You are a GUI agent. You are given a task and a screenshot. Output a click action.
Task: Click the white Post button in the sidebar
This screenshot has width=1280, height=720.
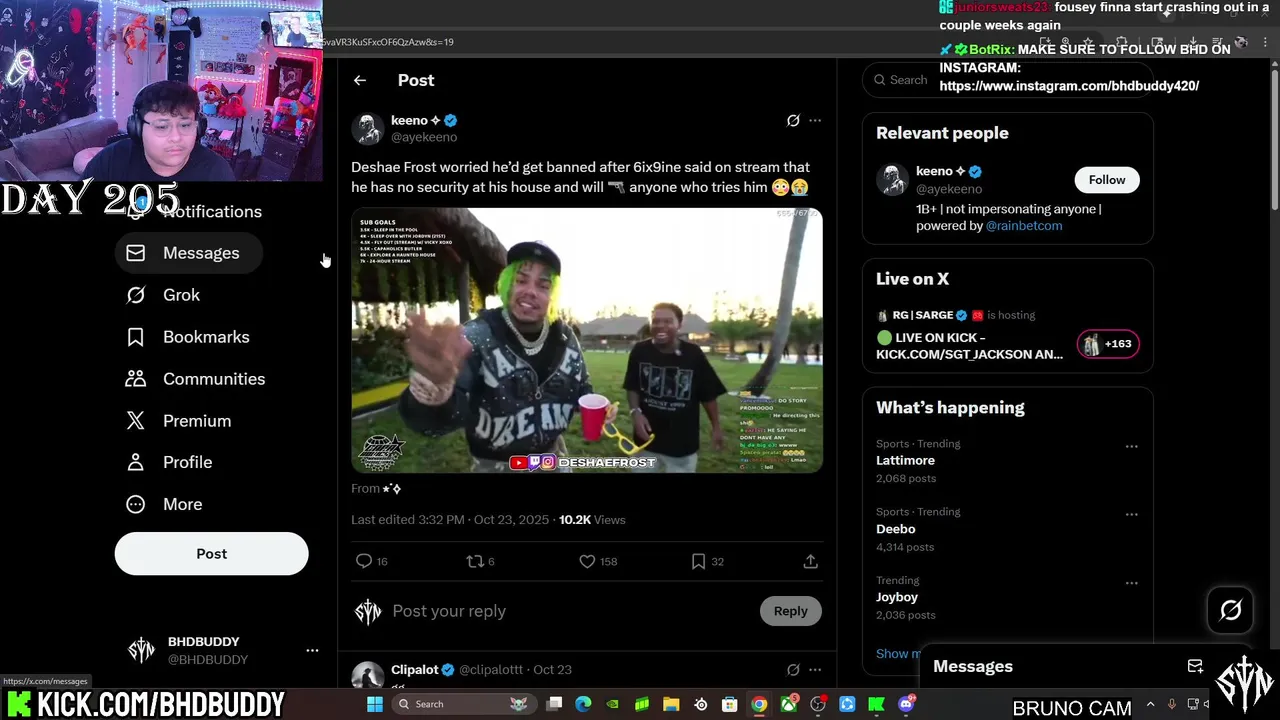tap(211, 553)
